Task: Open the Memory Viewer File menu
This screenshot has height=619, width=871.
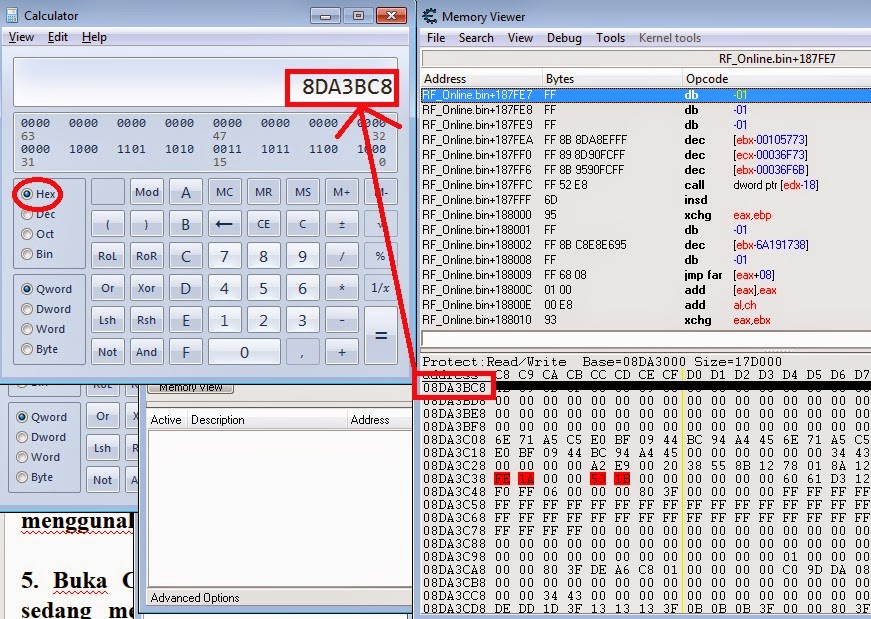Action: (x=436, y=38)
